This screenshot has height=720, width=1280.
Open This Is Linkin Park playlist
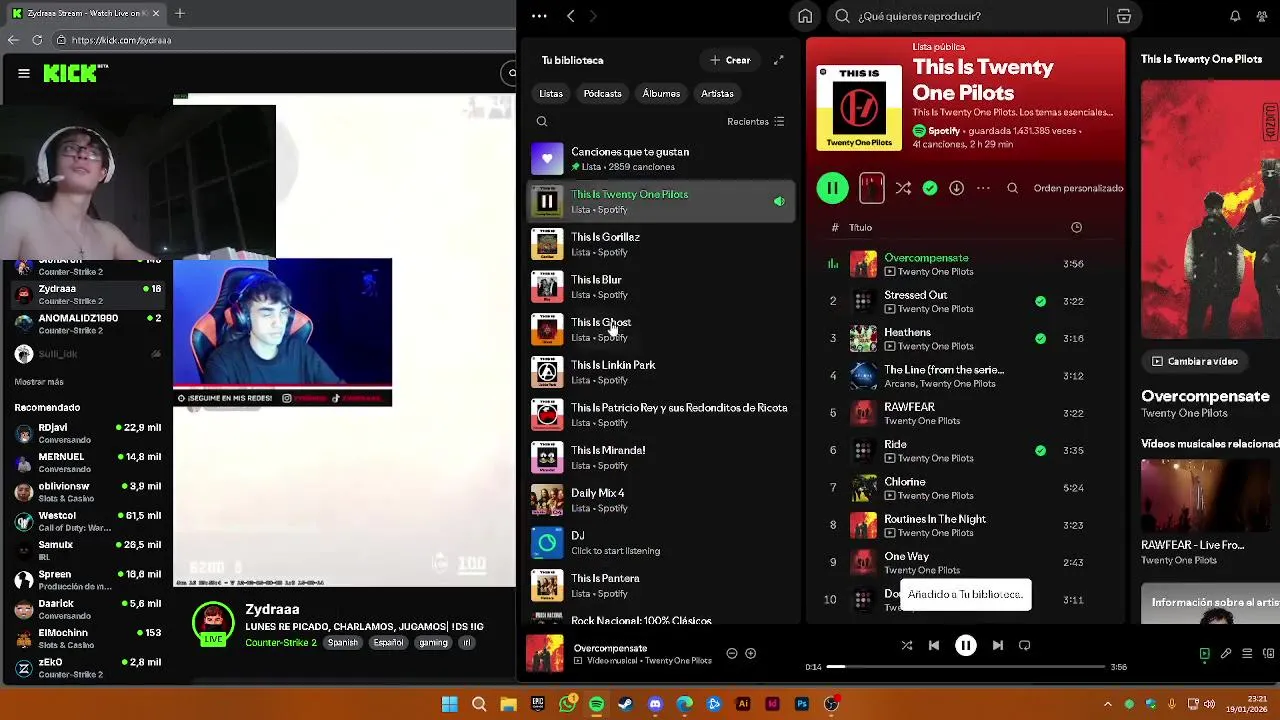coord(660,372)
